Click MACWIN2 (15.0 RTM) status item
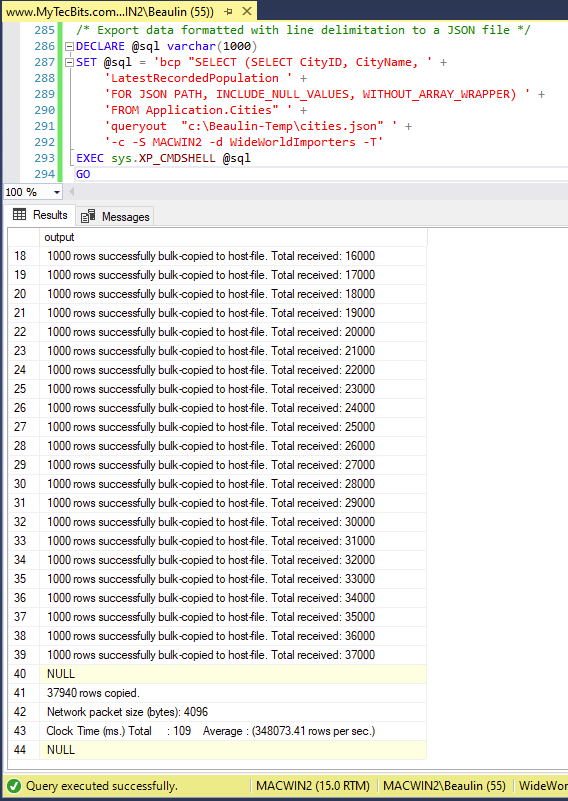 coord(313,786)
